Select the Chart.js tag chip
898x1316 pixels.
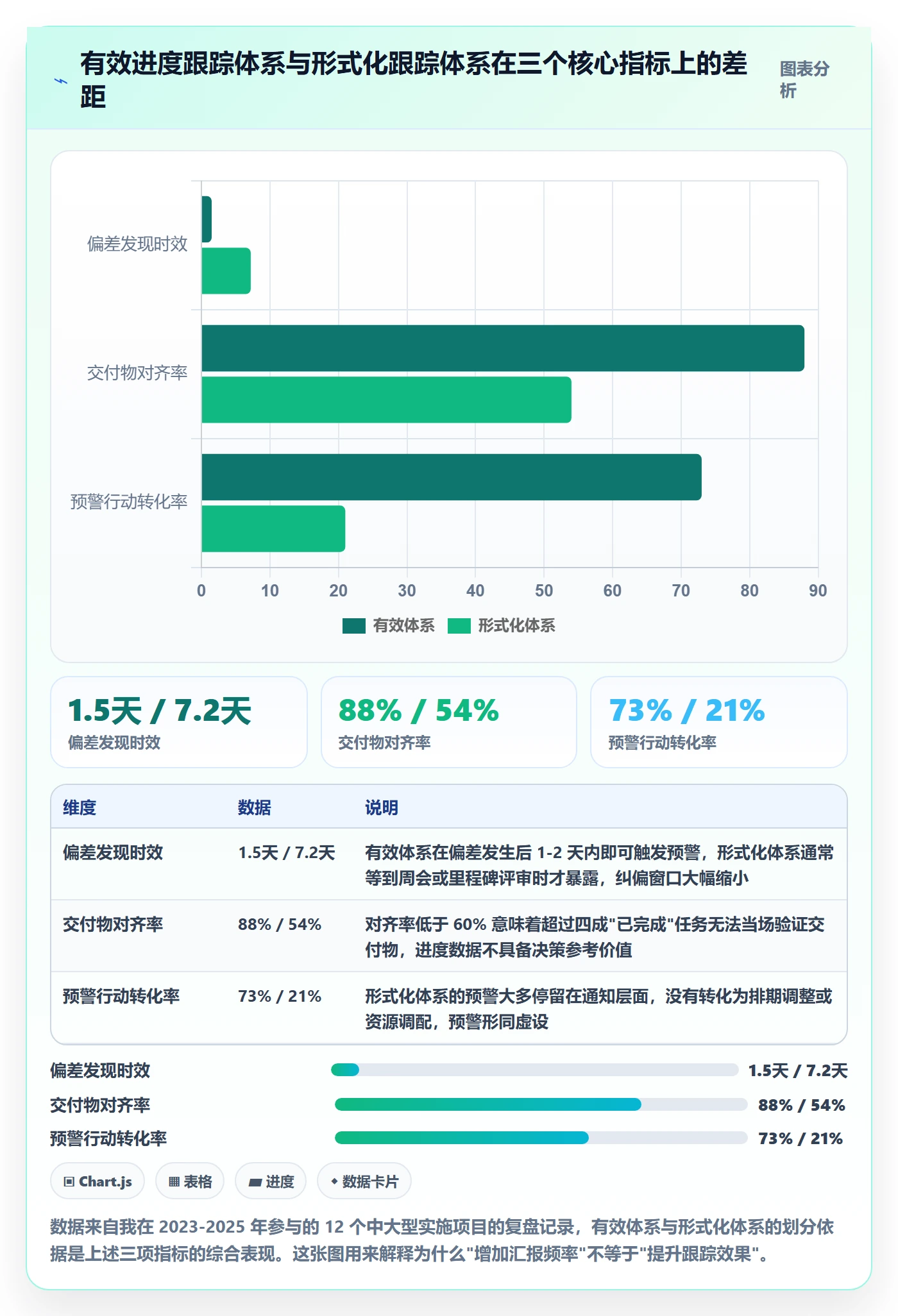(97, 1181)
